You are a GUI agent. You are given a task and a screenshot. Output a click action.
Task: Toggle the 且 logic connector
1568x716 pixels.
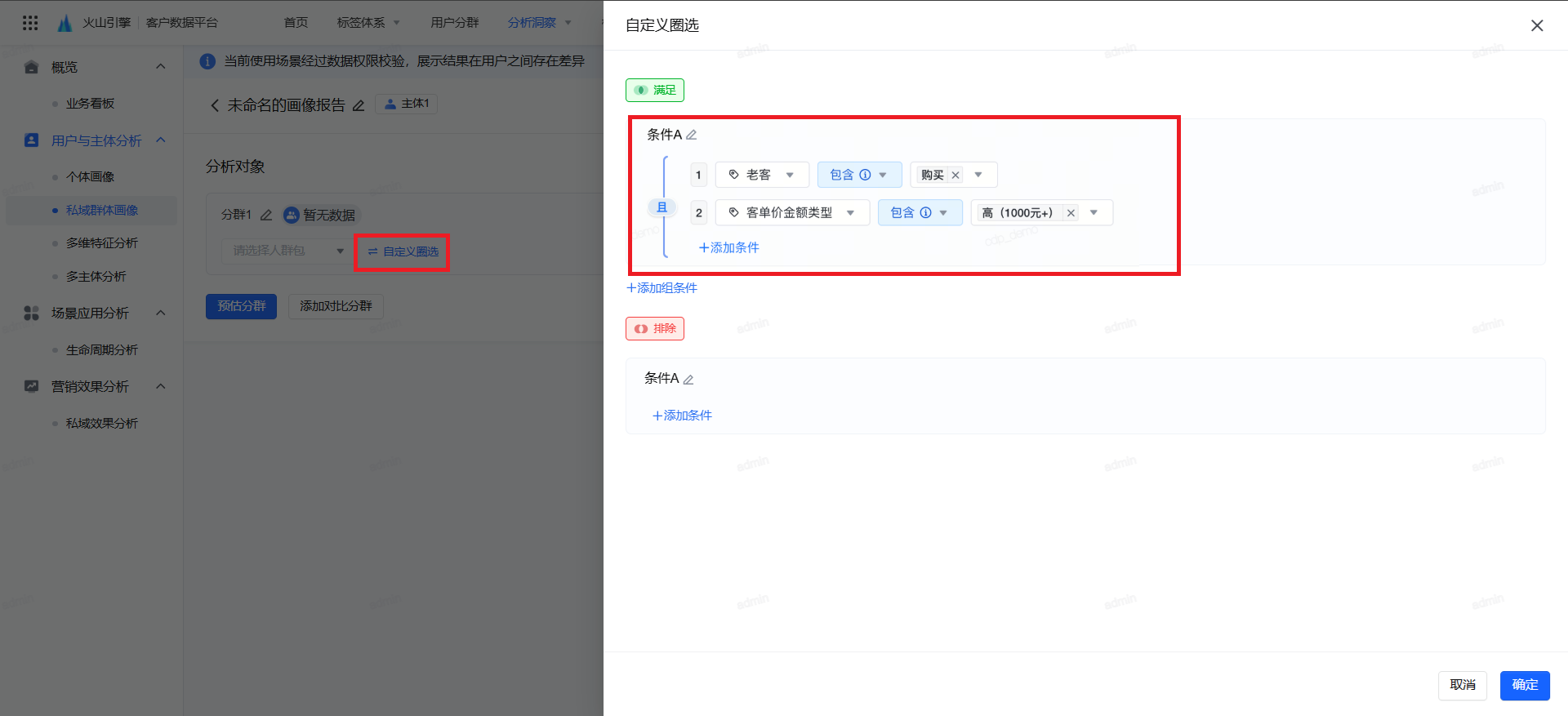click(662, 207)
